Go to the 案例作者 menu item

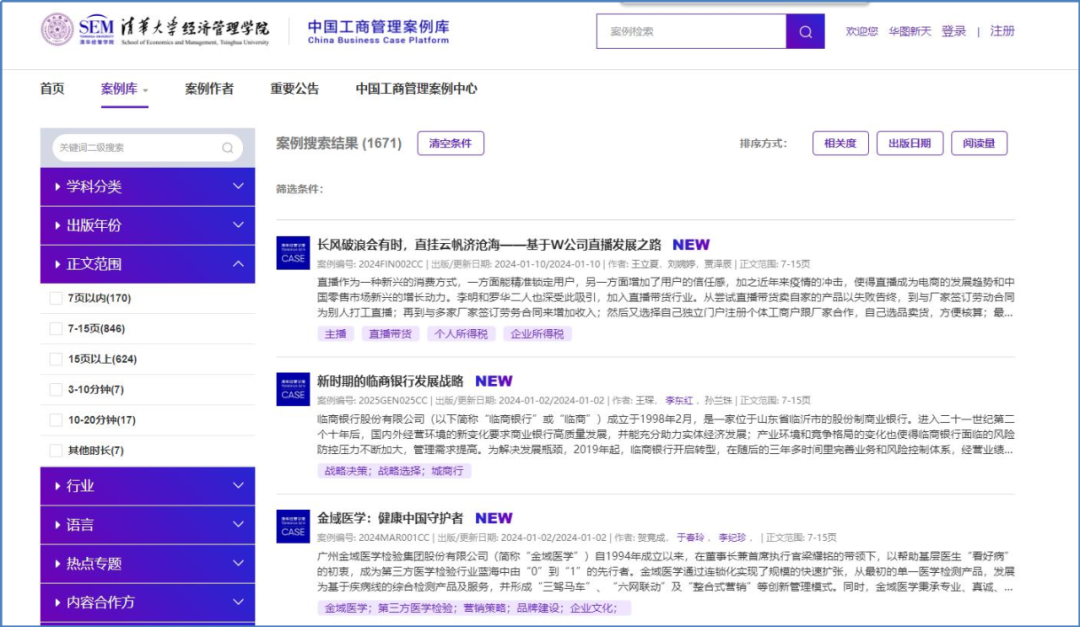(x=209, y=89)
